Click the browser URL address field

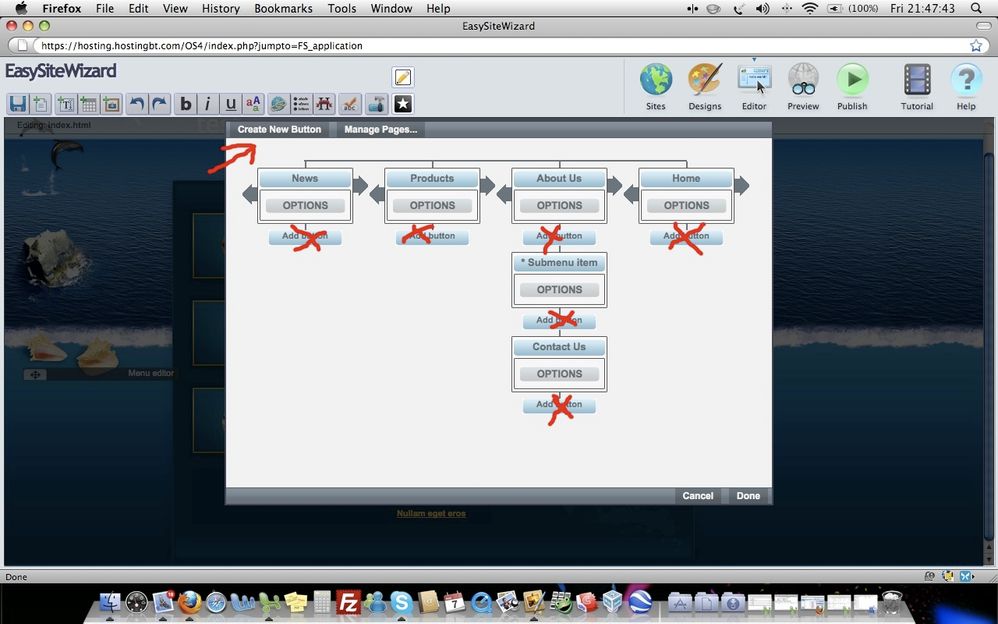500,46
